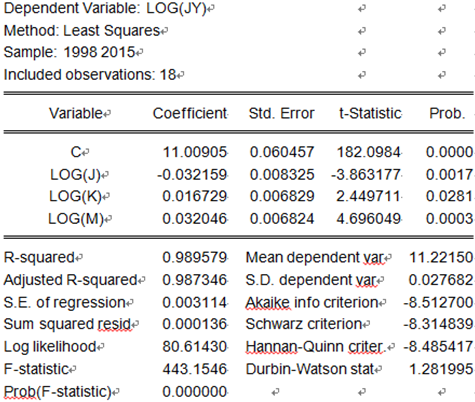Click the t-Statistic column header
This screenshot has height=402, width=475.
click(x=370, y=113)
